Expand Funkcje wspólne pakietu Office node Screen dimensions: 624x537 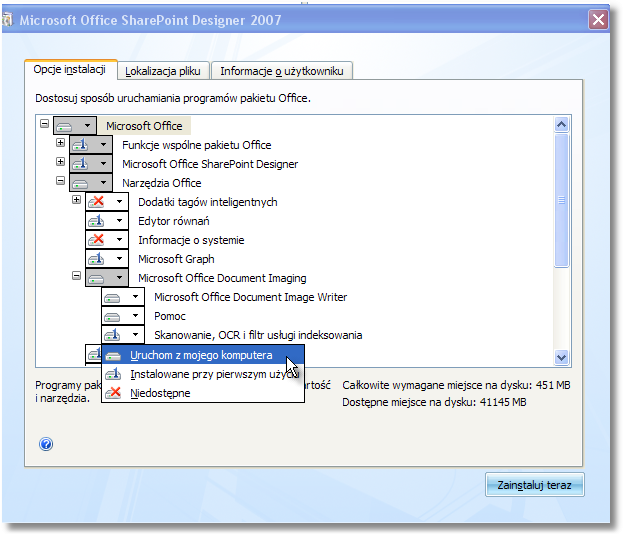60,143
